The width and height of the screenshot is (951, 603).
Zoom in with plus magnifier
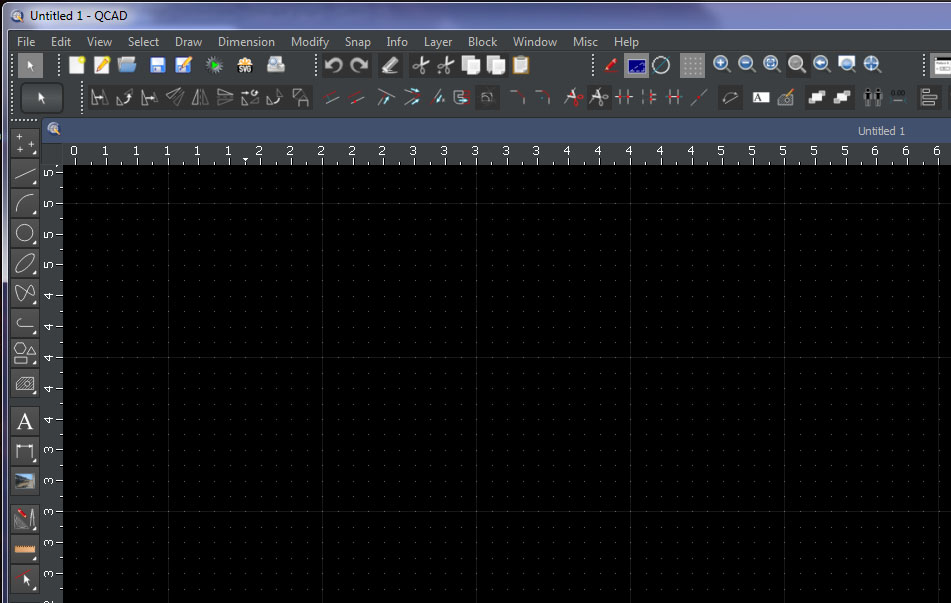pos(721,64)
